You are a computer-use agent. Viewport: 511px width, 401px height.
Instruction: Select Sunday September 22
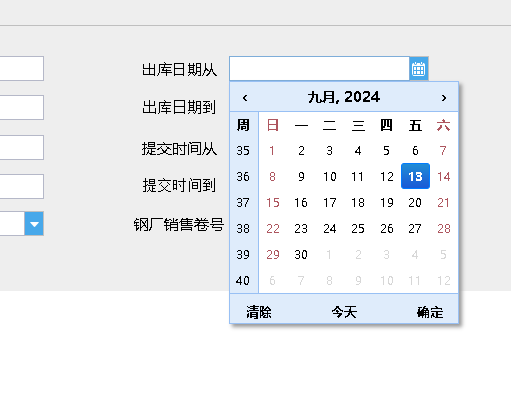(x=272, y=228)
